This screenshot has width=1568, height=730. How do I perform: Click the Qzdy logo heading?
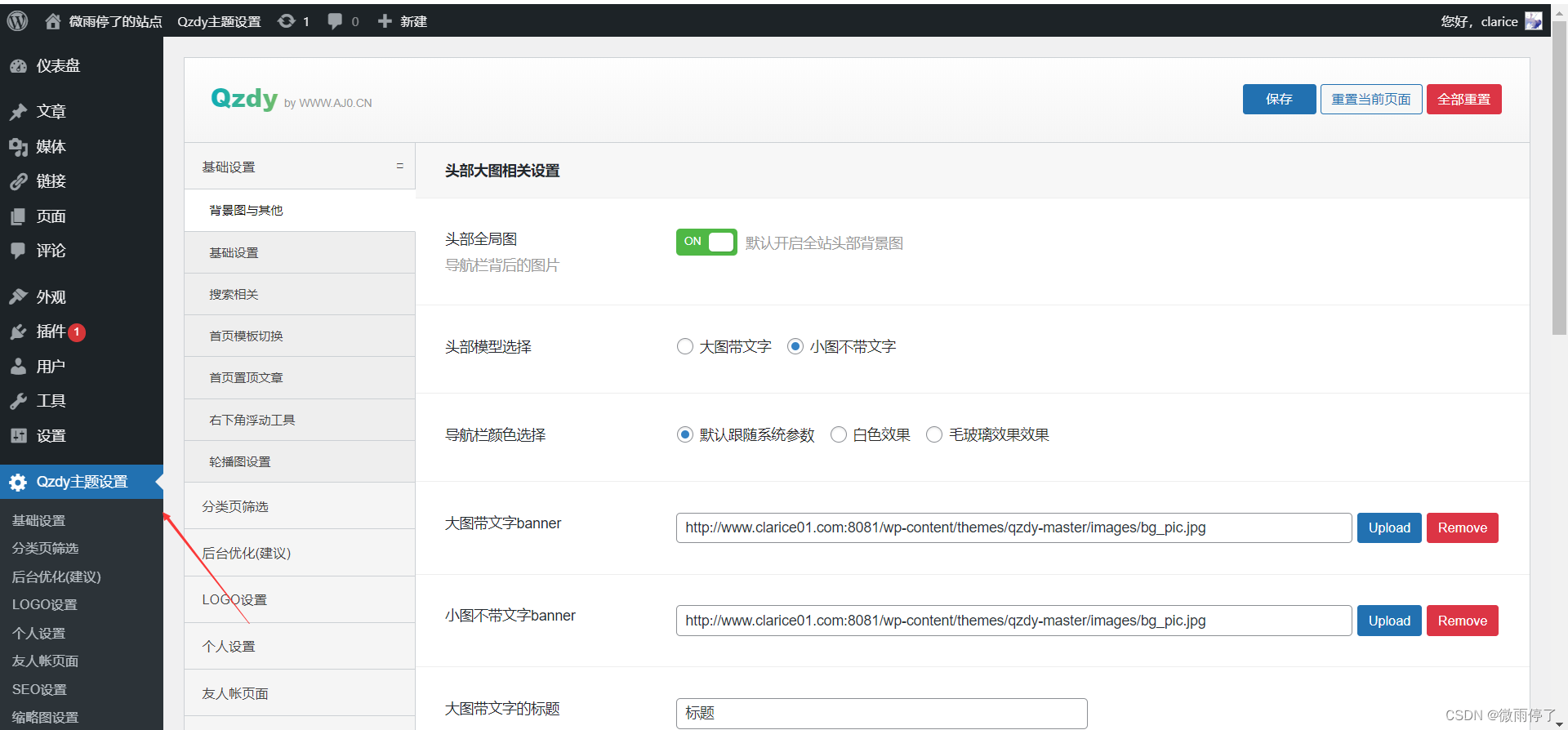244,98
